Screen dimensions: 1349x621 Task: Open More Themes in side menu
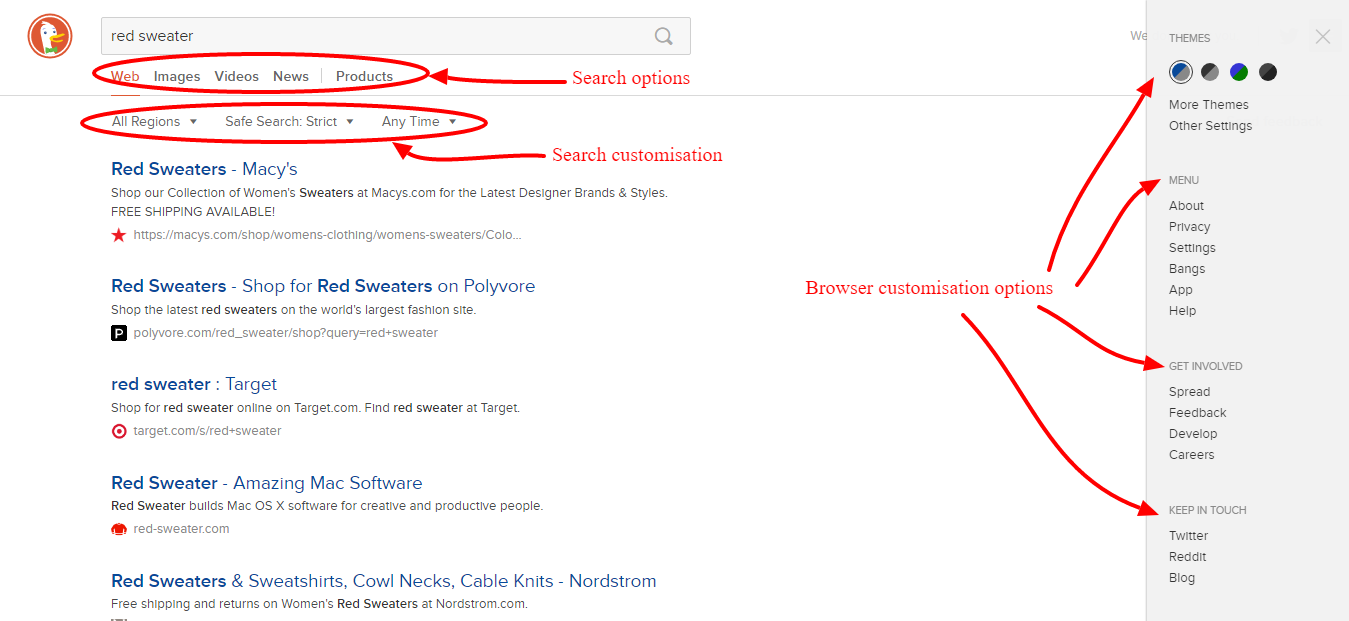click(x=1209, y=104)
